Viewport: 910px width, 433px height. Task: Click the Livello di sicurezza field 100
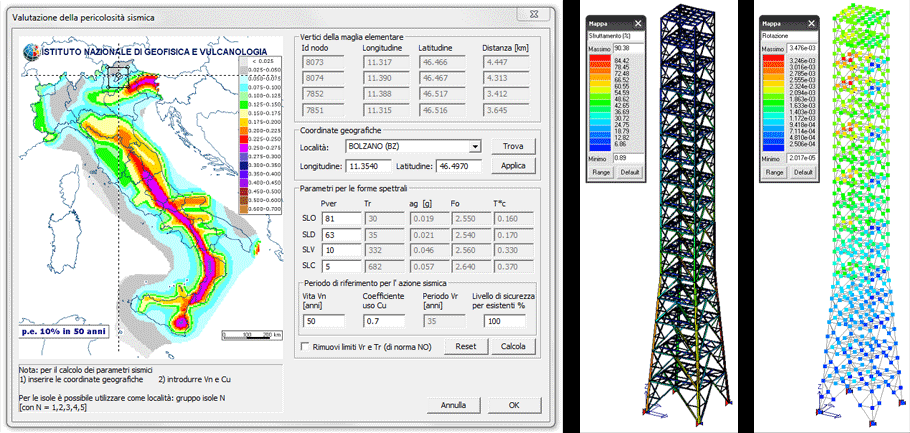click(504, 321)
